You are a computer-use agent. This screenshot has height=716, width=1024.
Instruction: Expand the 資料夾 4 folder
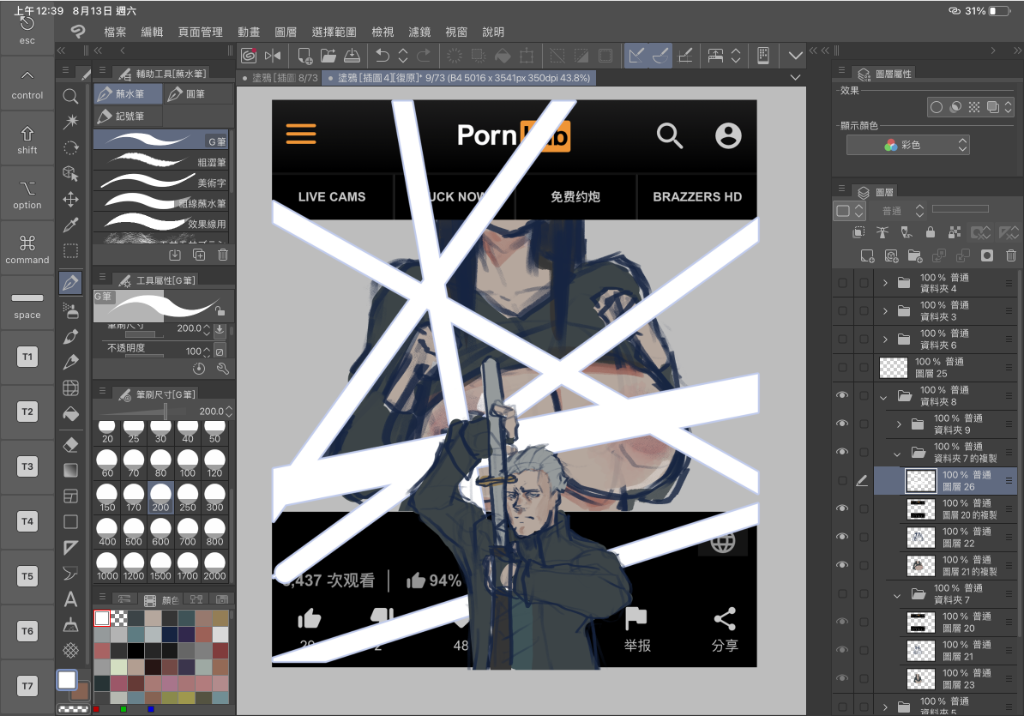[885, 283]
